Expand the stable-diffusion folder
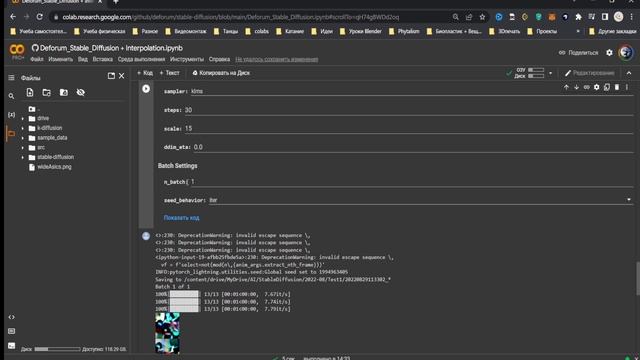Screen dimensions: 640x360 (x=23, y=157)
